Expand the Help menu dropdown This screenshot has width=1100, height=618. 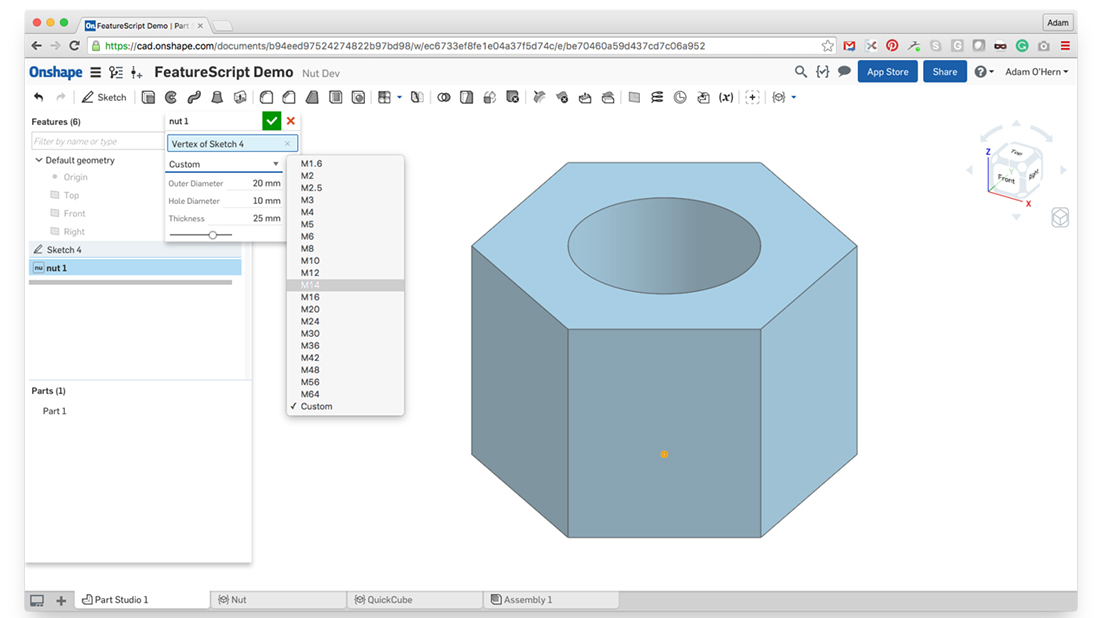click(x=984, y=72)
